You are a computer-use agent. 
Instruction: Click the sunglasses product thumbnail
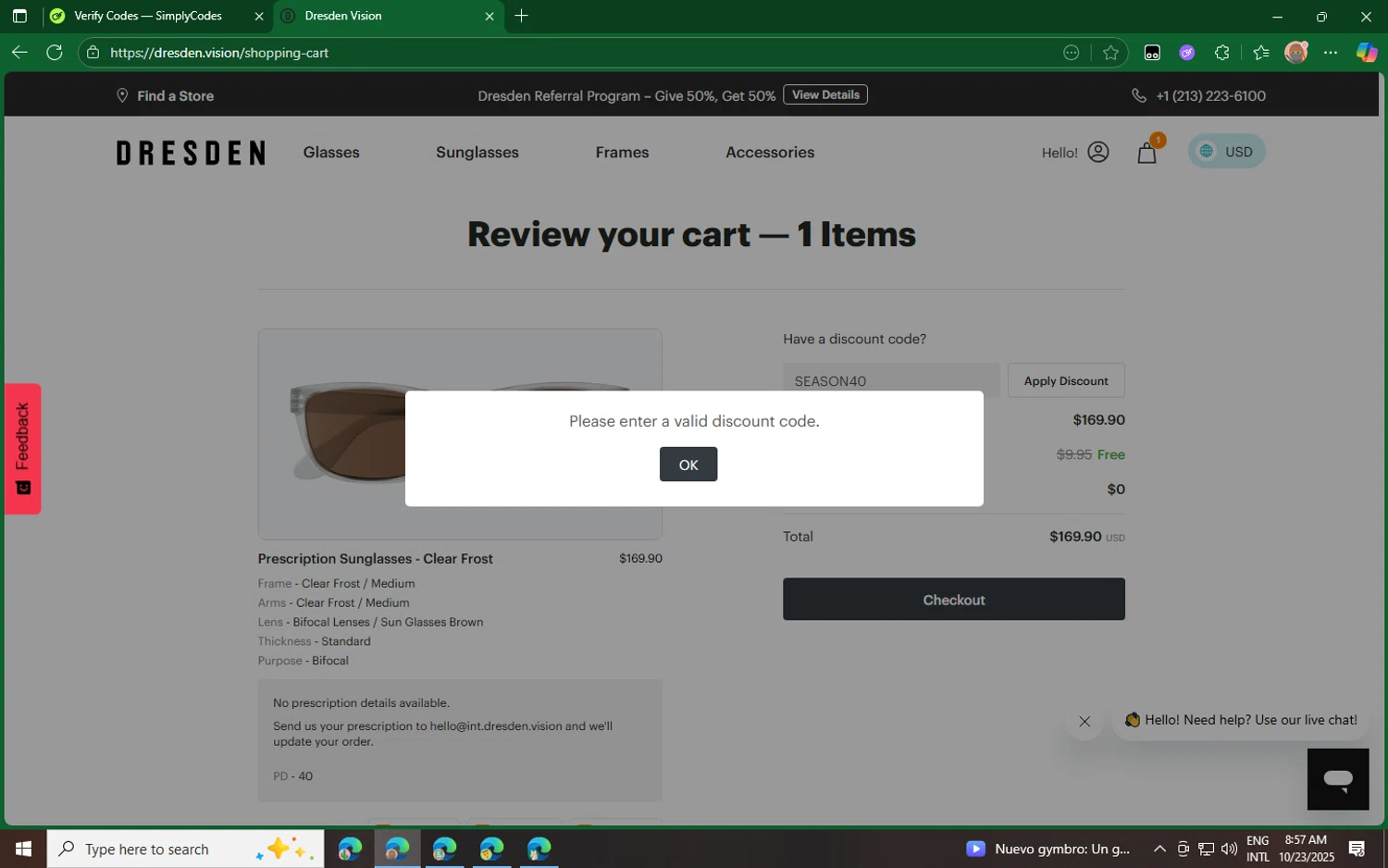[x=460, y=434]
